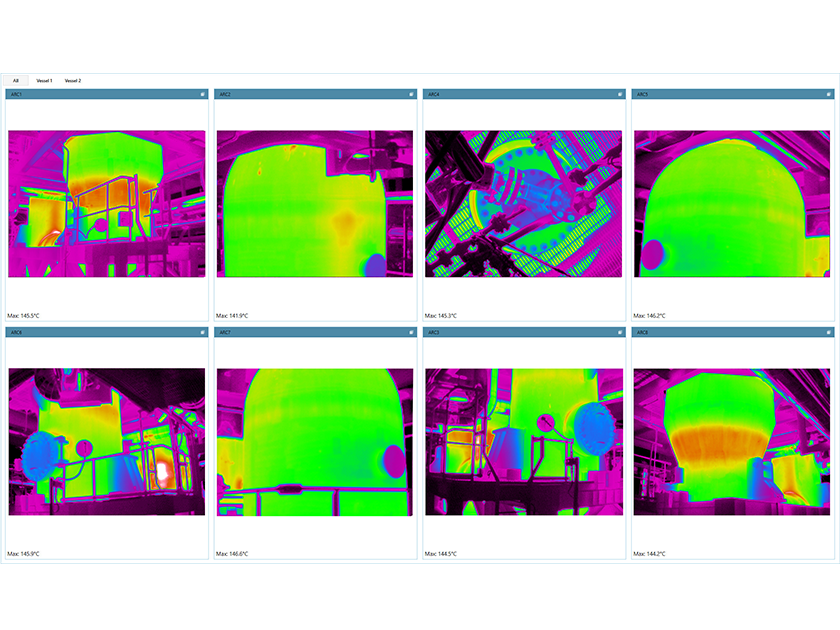Click the ARC8 panel header icon
The width and height of the screenshot is (840, 630).
tap(829, 332)
